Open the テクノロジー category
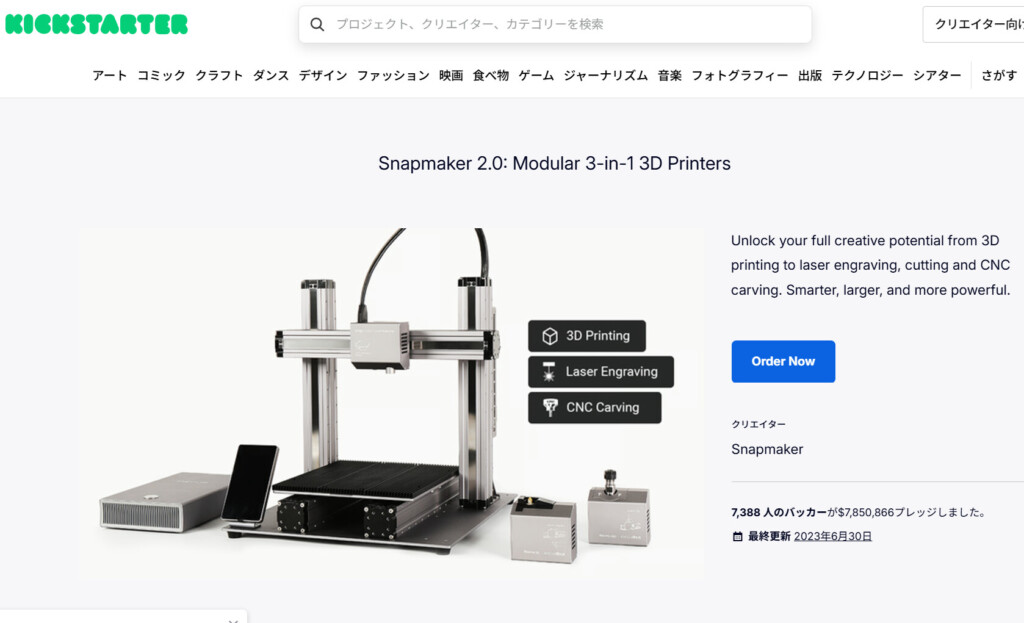Viewport: 1024px width, 623px height. 867,76
